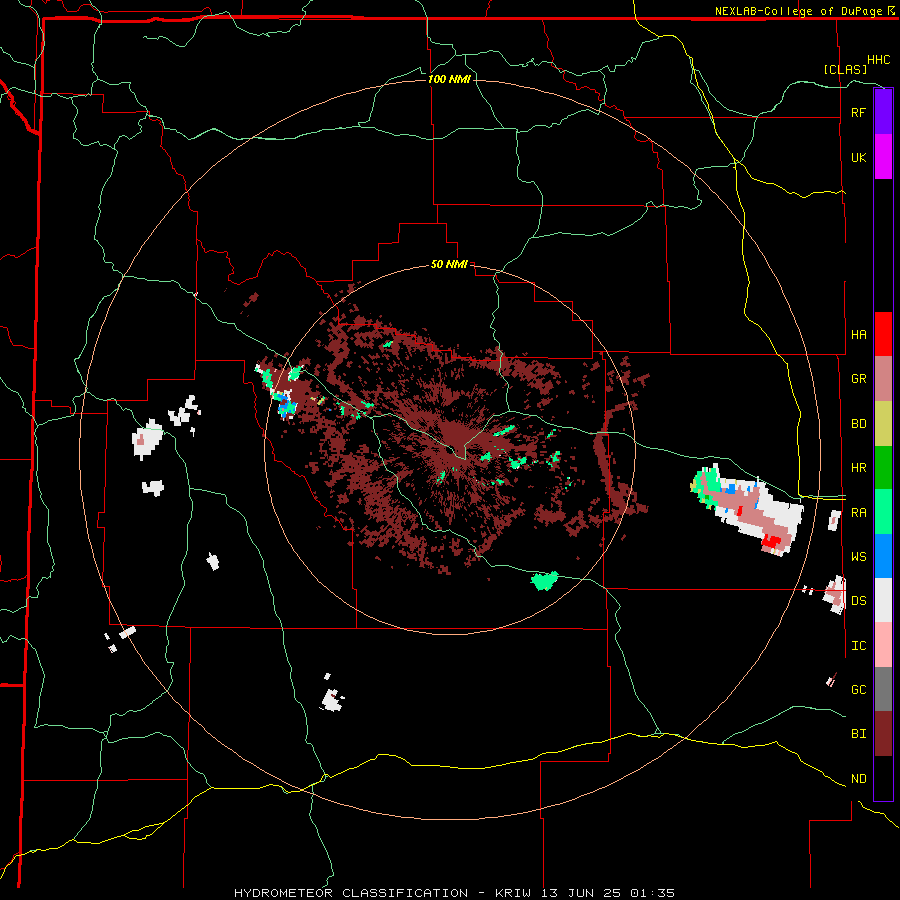Click the HR legend label
The height and width of the screenshot is (900, 900).
858,468
